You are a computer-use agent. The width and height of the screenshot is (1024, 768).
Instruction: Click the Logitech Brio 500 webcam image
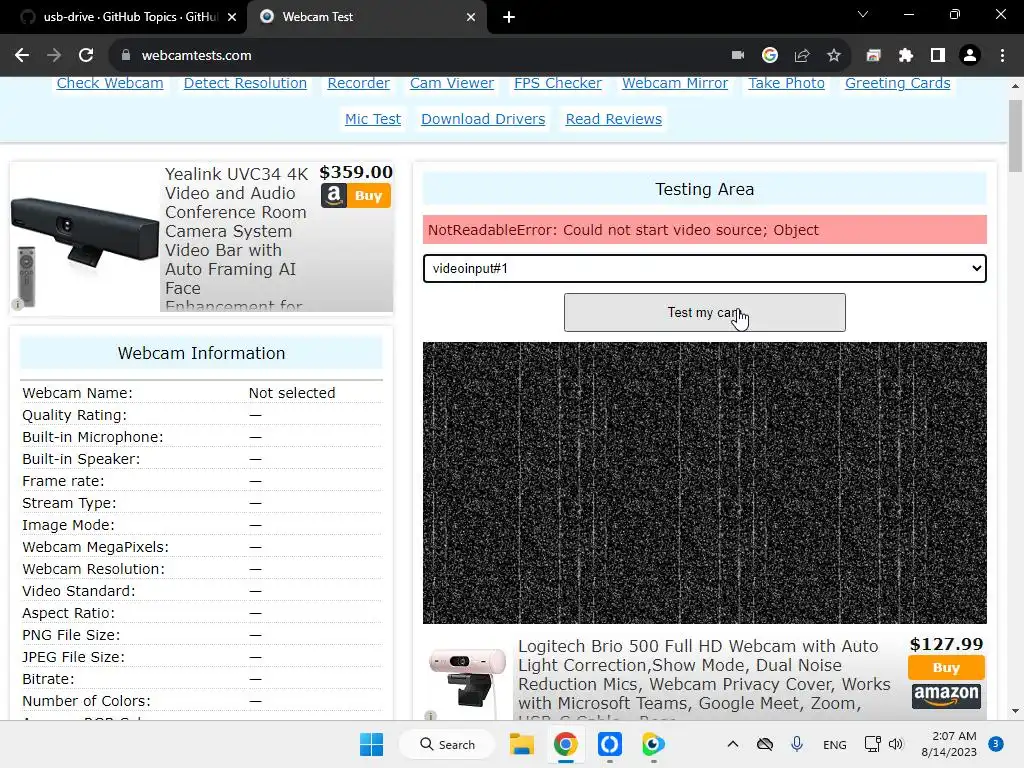(467, 678)
